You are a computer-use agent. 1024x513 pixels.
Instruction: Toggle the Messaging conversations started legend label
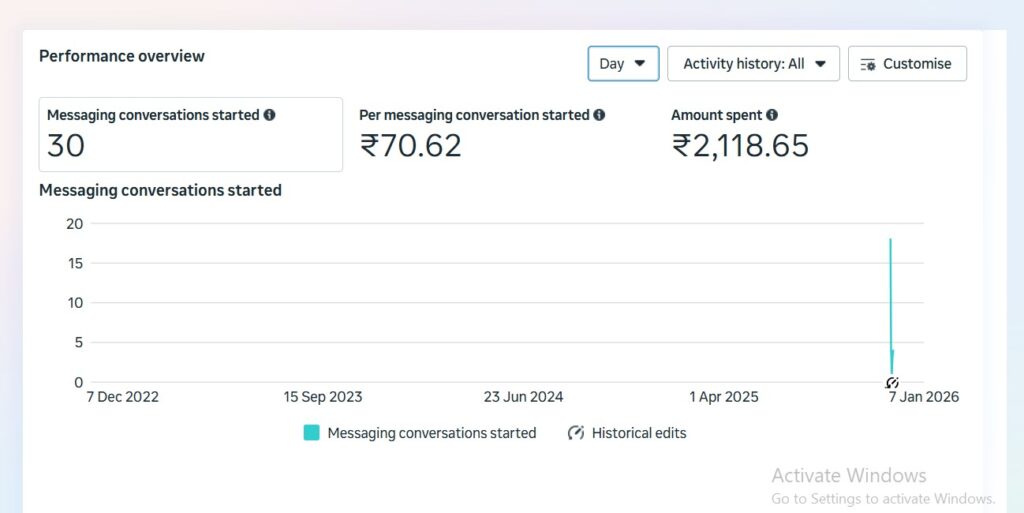(x=432, y=433)
